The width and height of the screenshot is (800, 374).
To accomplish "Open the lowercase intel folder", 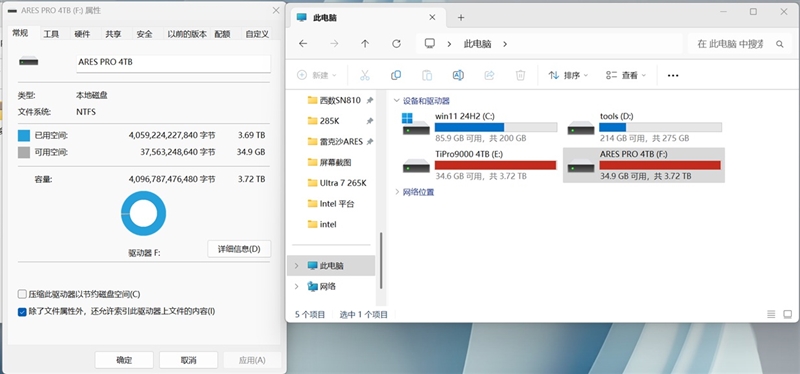I will (x=322, y=224).
